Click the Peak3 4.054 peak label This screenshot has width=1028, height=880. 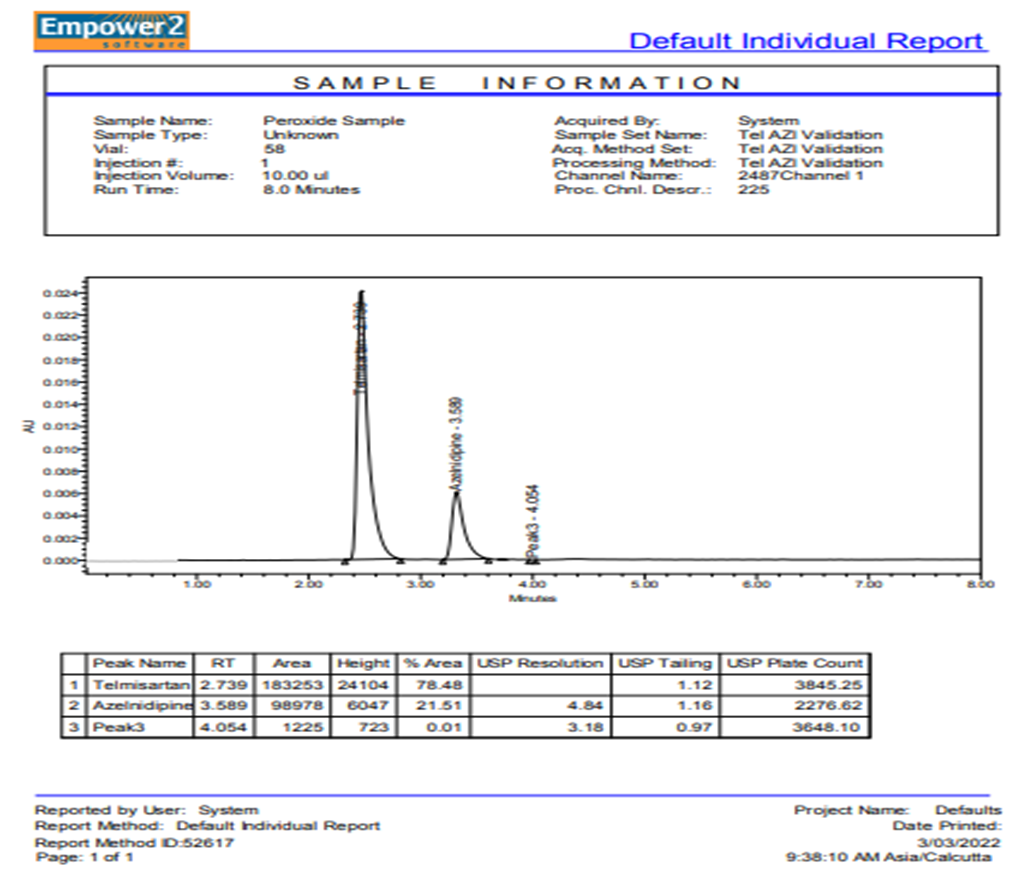pos(533,522)
